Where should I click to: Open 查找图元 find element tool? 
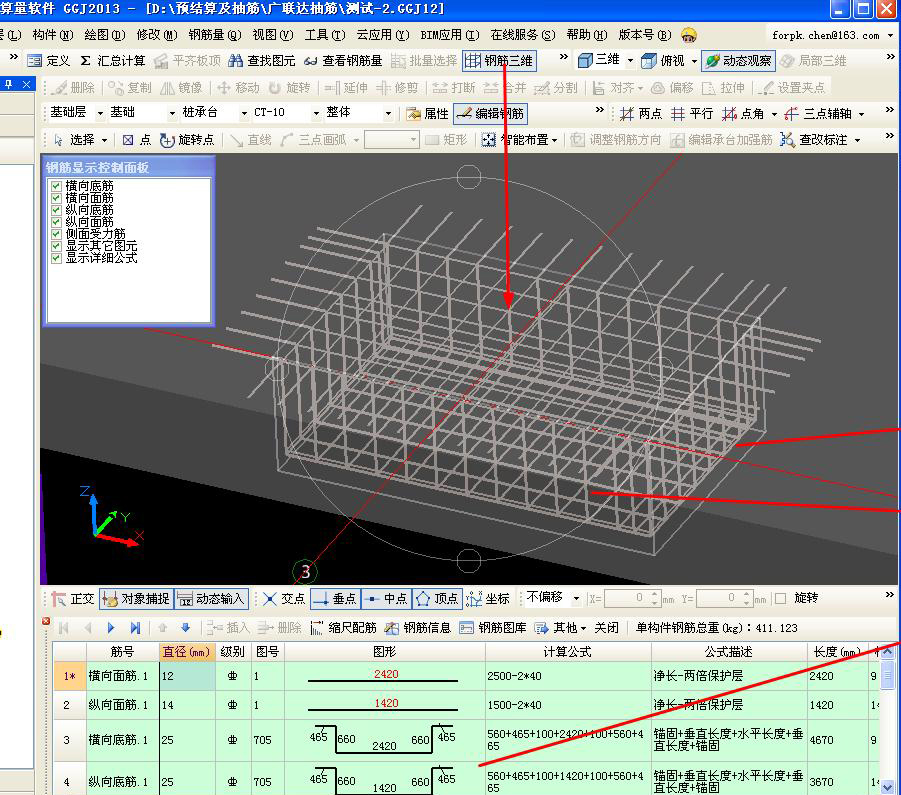click(261, 61)
